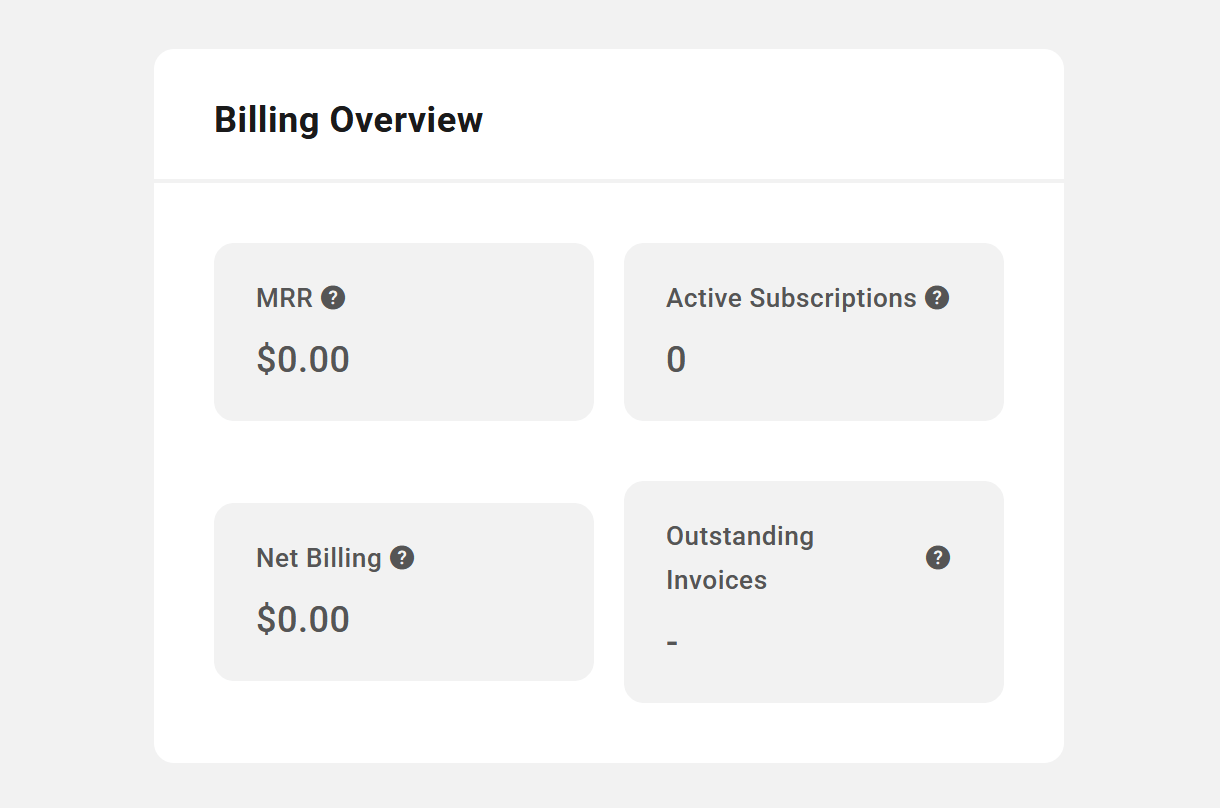This screenshot has height=808, width=1220.
Task: Open the Active Subscriptions help tooltip icon
Action: (937, 298)
